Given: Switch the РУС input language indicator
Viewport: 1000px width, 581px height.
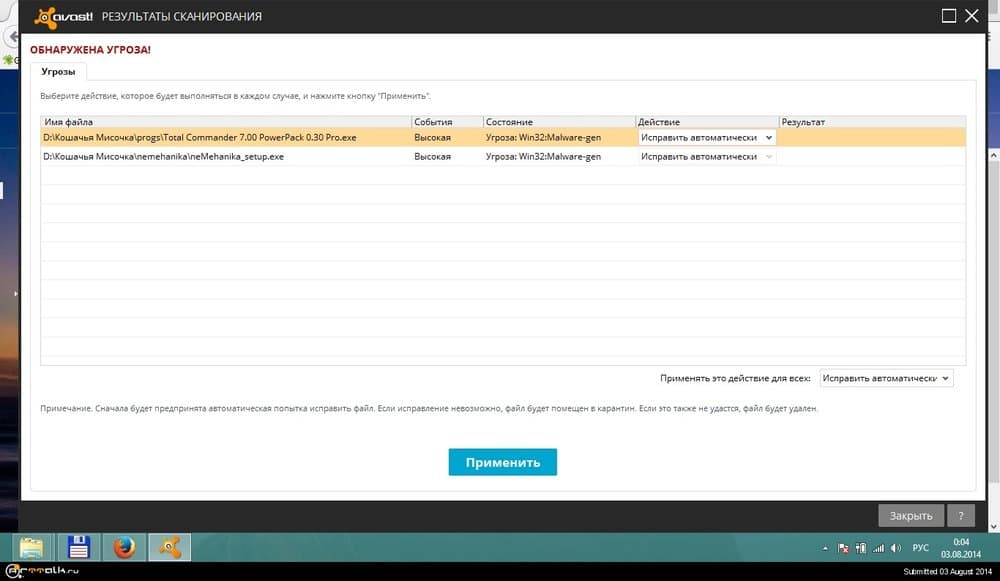Looking at the screenshot, I should (921, 548).
